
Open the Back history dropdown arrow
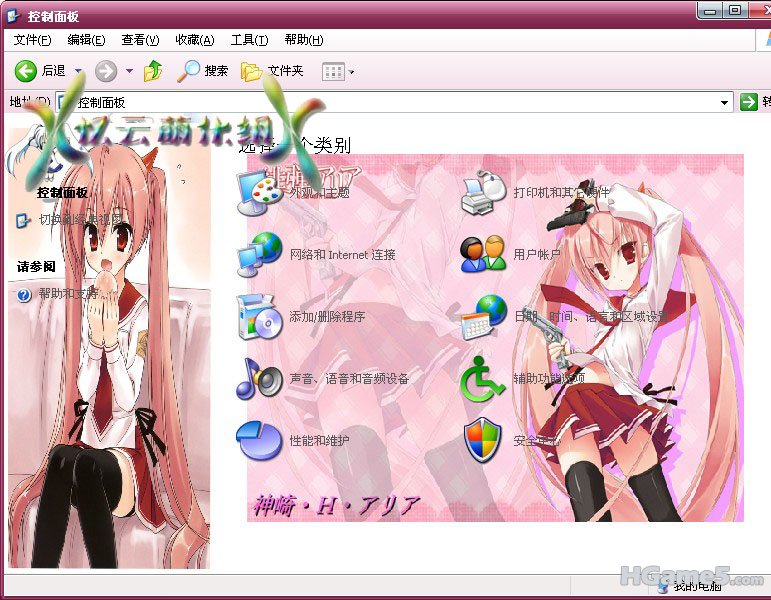78,71
